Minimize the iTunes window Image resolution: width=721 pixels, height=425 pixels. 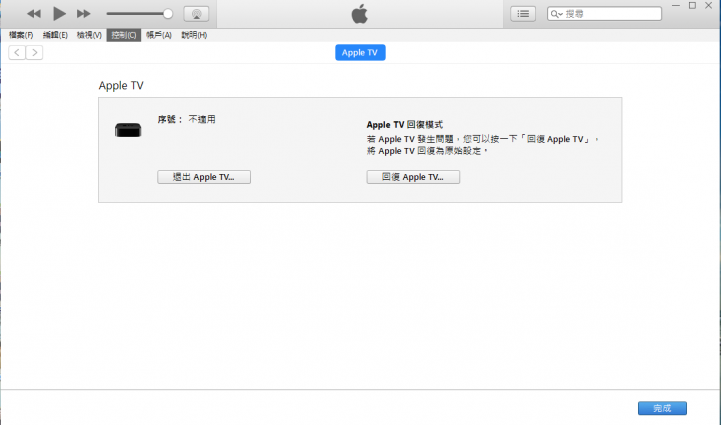(x=675, y=6)
